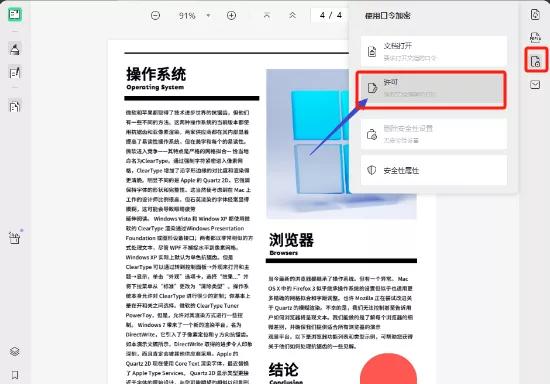Click the 许可 page-pencil icon
550x384 pixels.
(372, 88)
